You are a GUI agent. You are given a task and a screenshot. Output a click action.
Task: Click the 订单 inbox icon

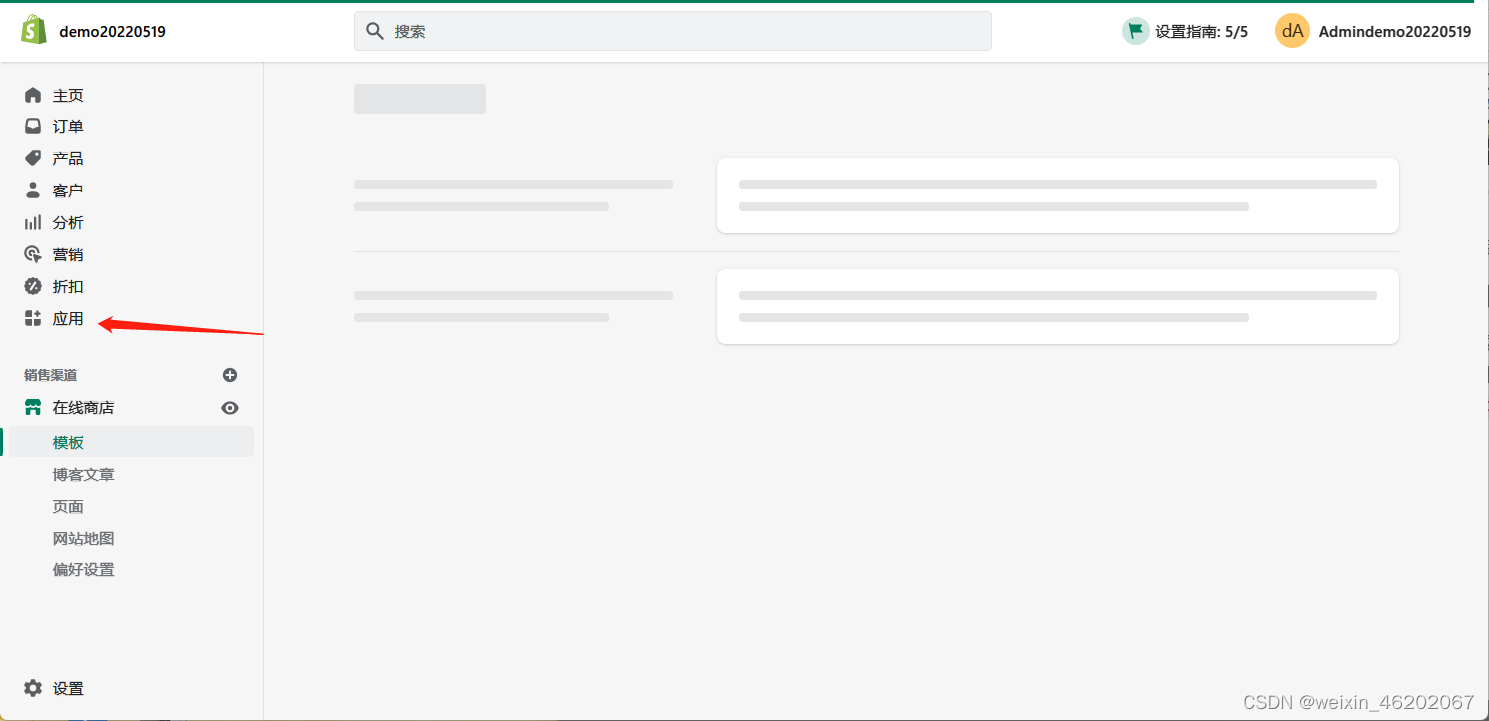point(33,127)
